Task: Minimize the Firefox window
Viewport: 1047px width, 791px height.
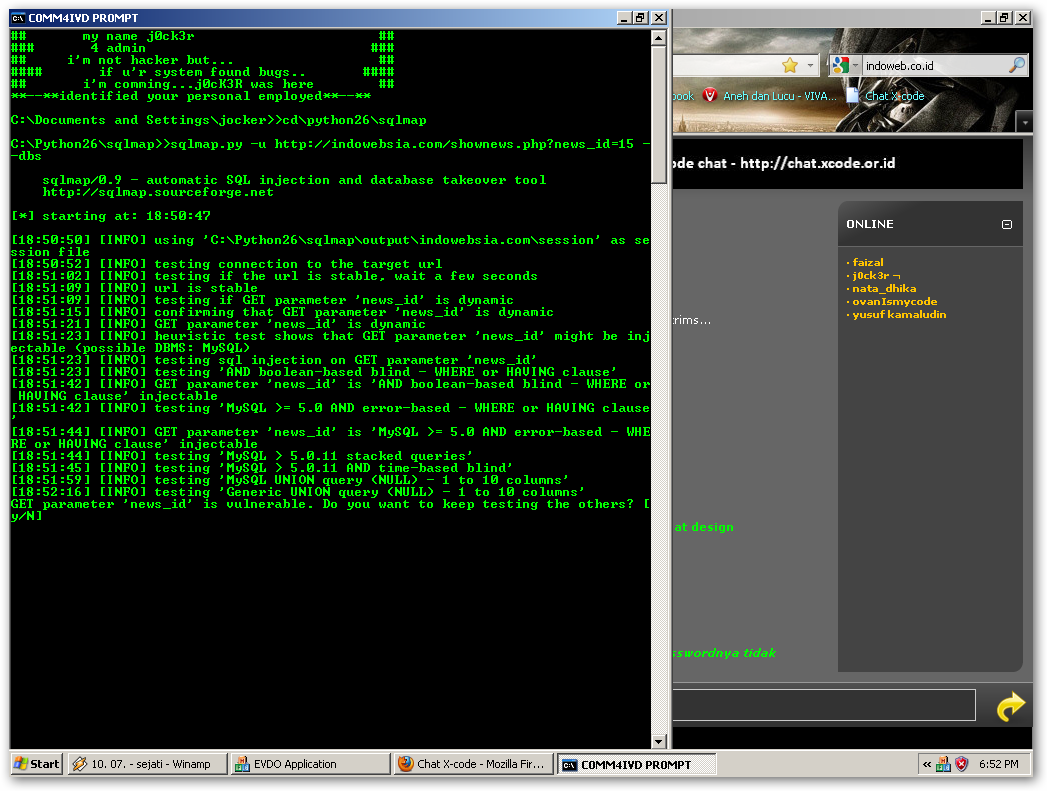Action: click(988, 18)
